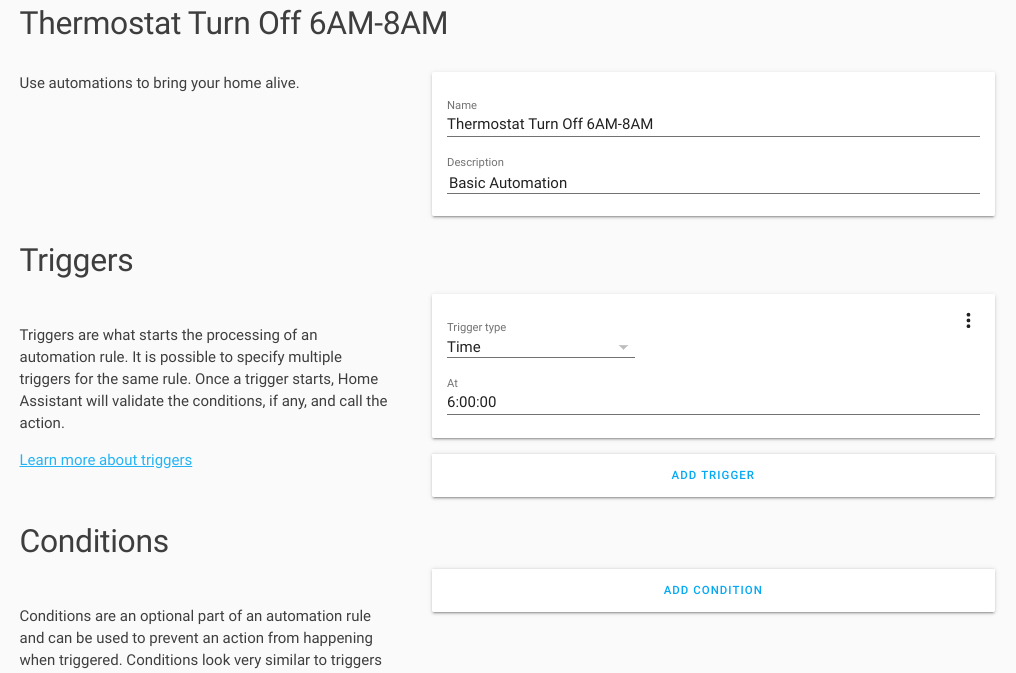Image resolution: width=1016 pixels, height=673 pixels.
Task: Click the At label above the time
Action: click(452, 383)
